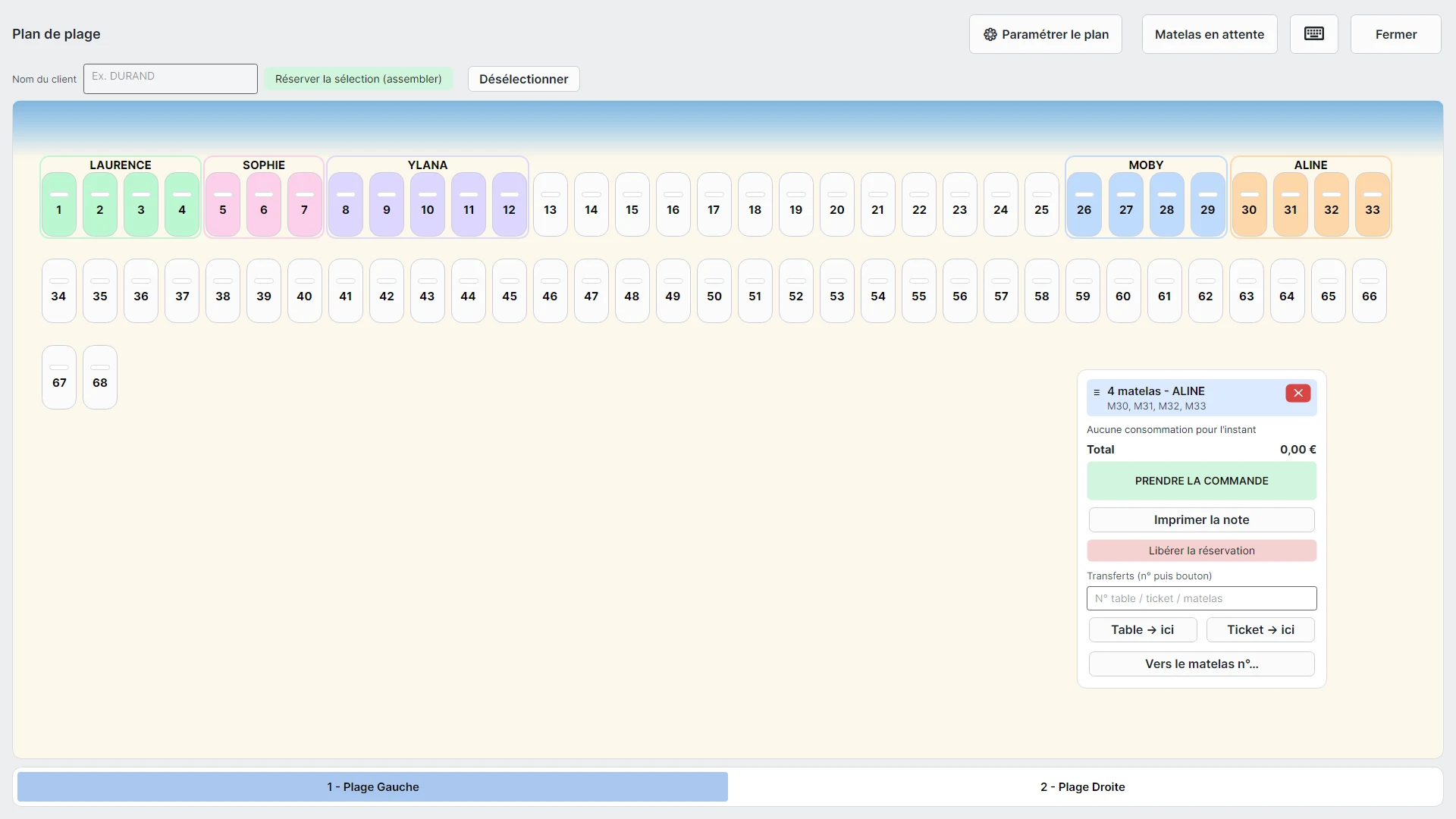
Task: Click Imprimer la note
Action: [x=1202, y=519]
